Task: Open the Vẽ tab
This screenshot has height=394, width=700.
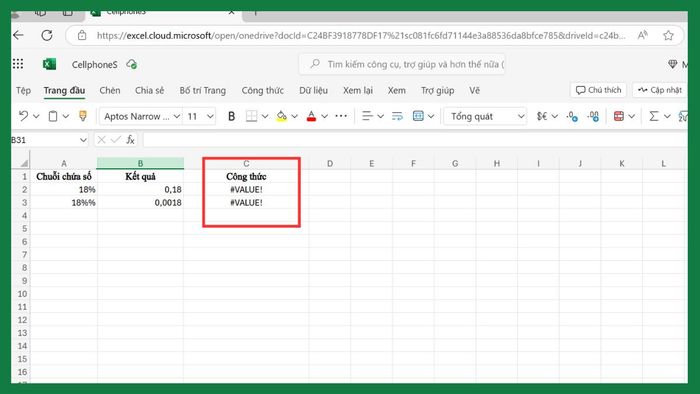Action: pos(474,90)
